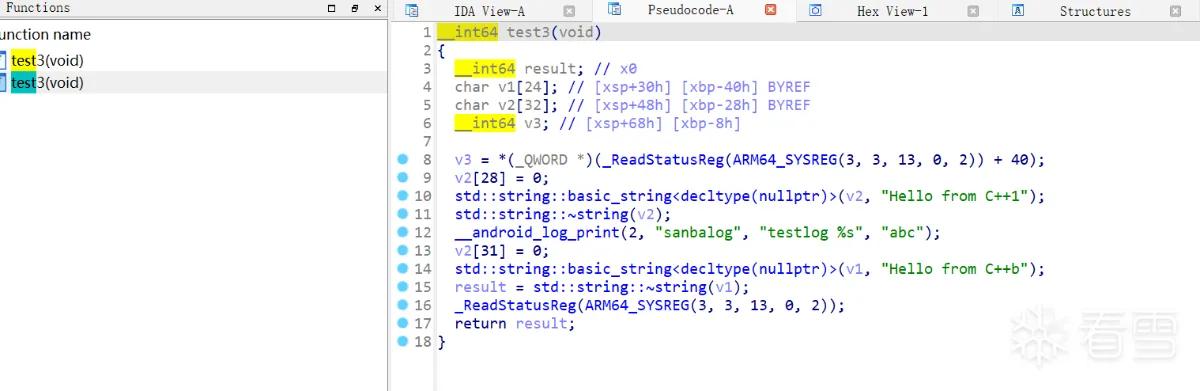Click the Hex View-1 tab icon
The image size is (1200, 391).
pos(815,11)
